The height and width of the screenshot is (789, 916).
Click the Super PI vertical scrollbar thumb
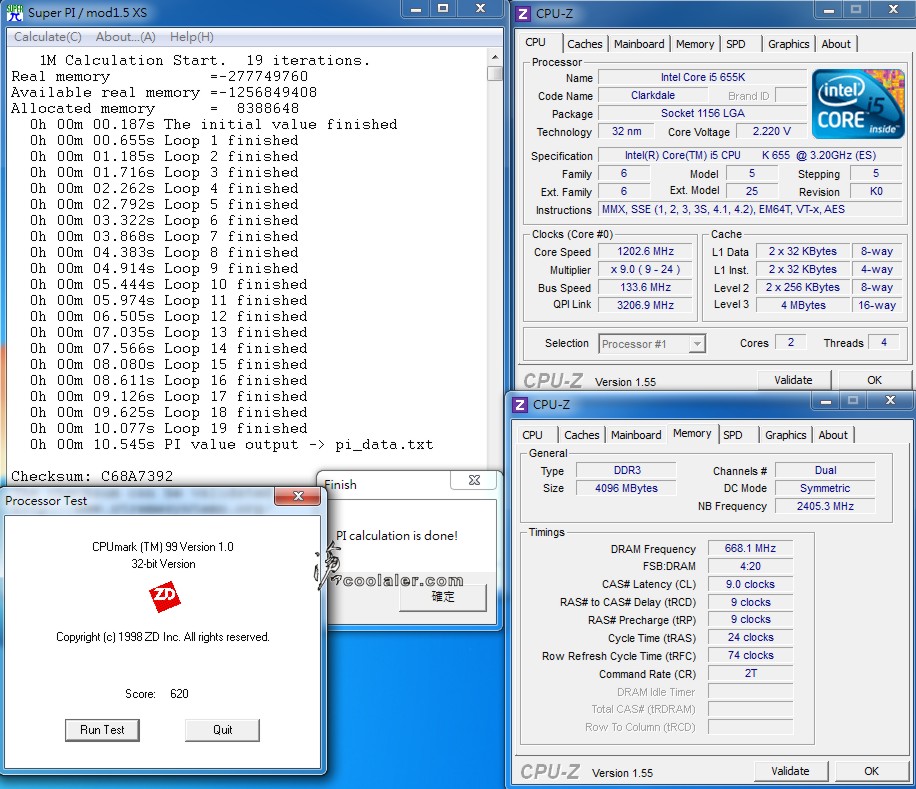click(495, 73)
